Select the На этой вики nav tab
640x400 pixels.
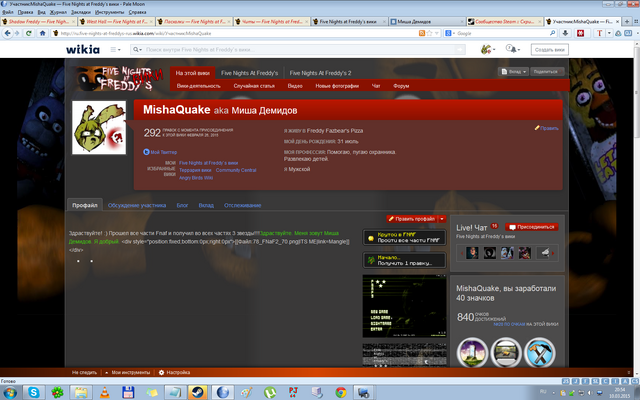tap(193, 73)
